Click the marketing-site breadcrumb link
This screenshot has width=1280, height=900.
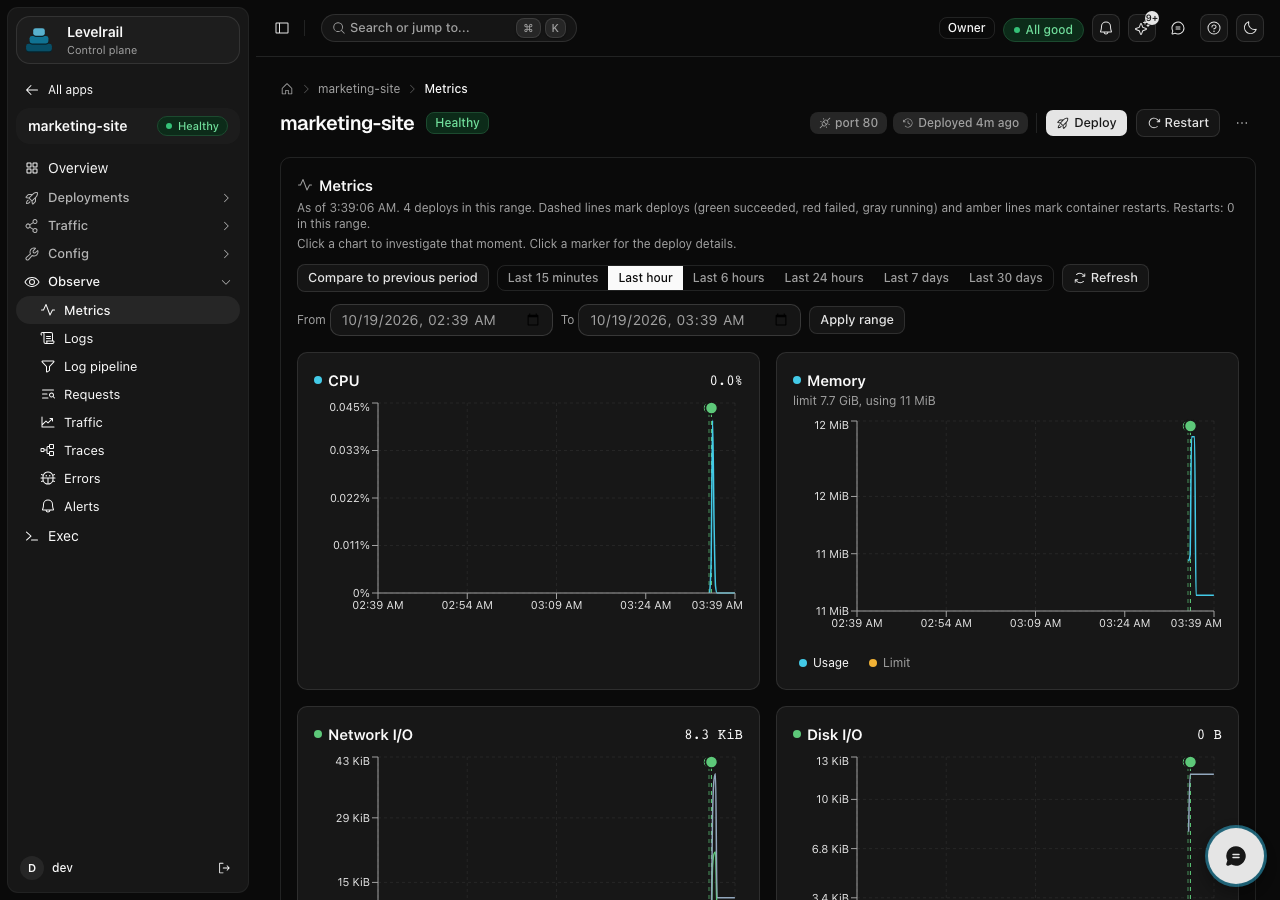(359, 89)
